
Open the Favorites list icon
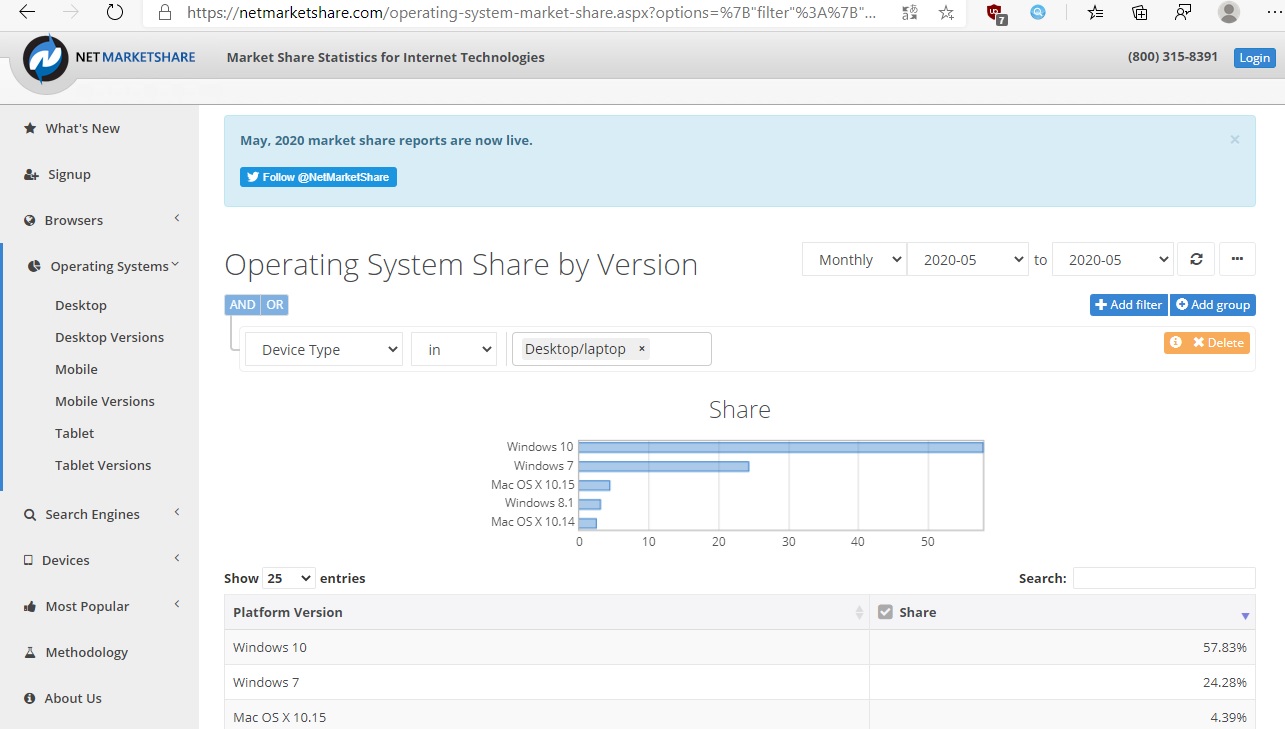[x=1096, y=13]
